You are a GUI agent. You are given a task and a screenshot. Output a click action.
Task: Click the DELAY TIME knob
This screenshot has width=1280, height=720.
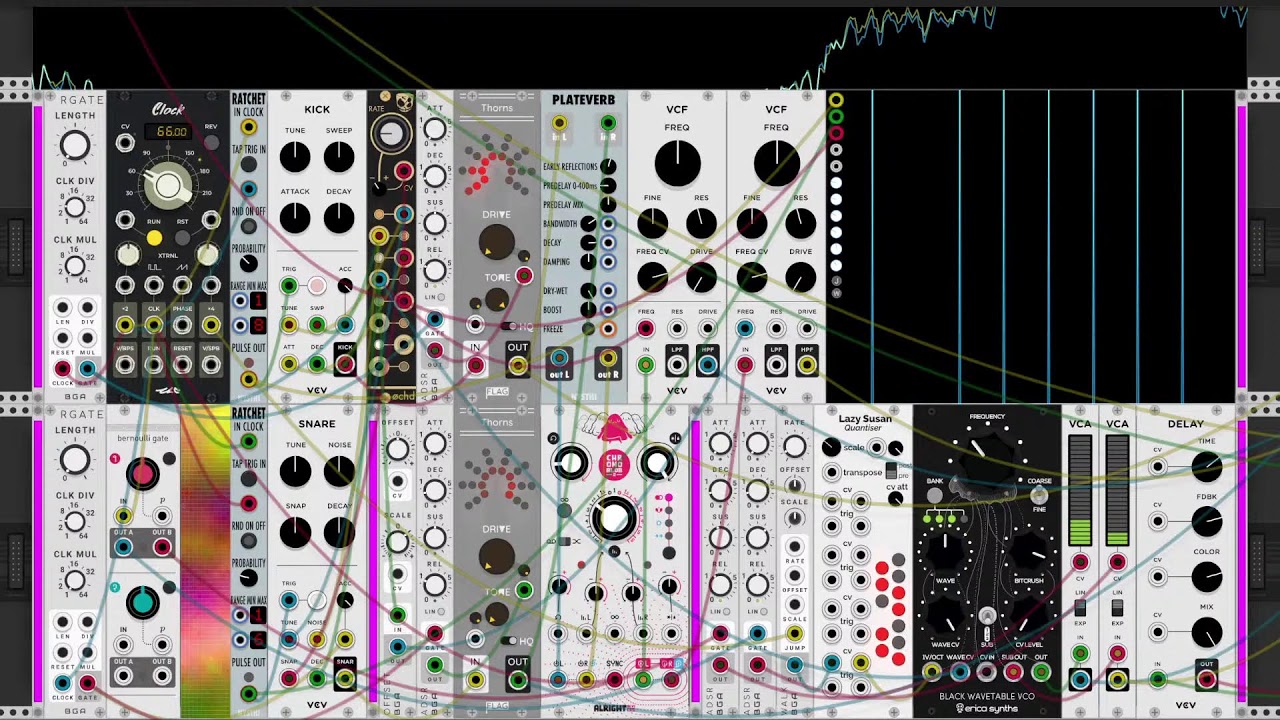pos(1207,466)
